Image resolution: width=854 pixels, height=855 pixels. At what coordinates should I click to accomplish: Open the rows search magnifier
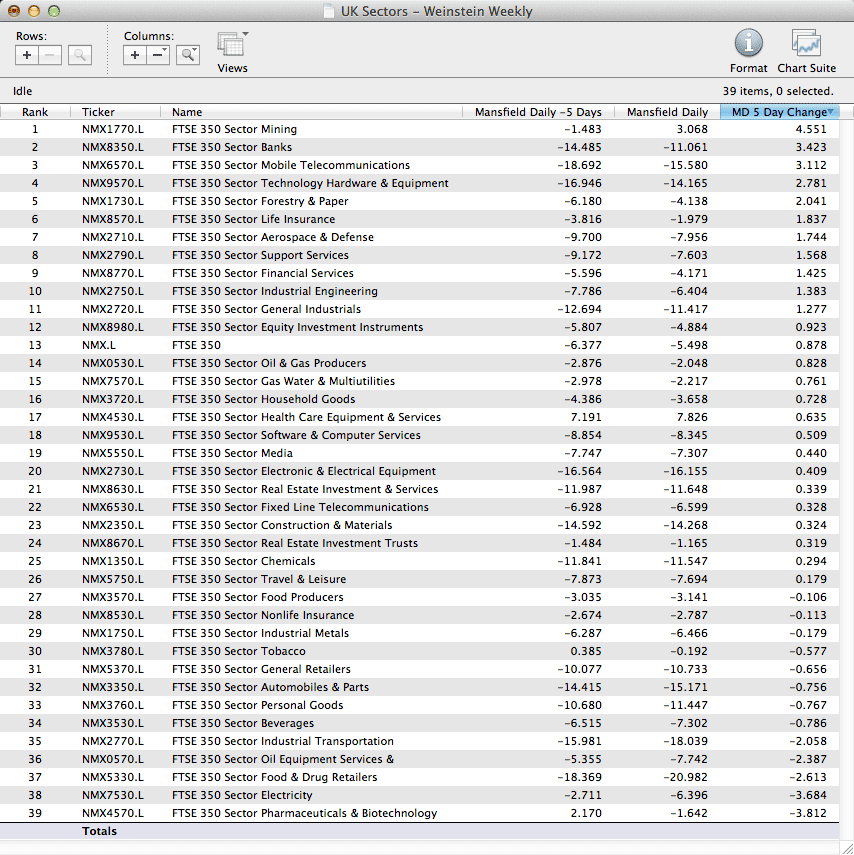pyautogui.click(x=80, y=56)
